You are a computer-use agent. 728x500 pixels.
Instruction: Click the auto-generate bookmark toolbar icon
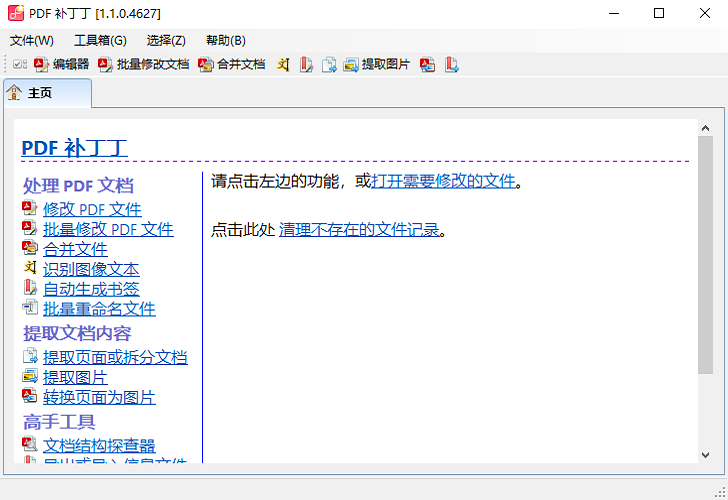coord(306,65)
